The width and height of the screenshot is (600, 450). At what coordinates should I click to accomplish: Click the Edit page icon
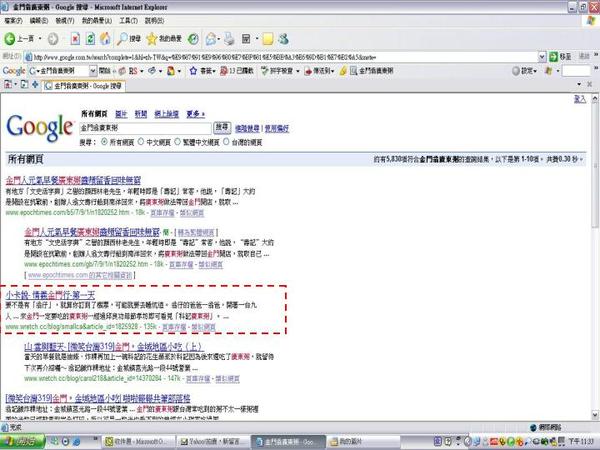246,39
